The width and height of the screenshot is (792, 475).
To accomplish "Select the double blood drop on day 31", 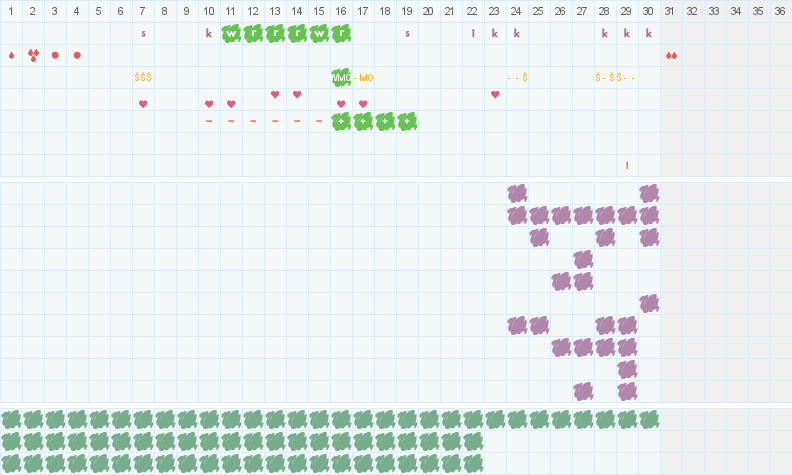I will click(x=671, y=55).
